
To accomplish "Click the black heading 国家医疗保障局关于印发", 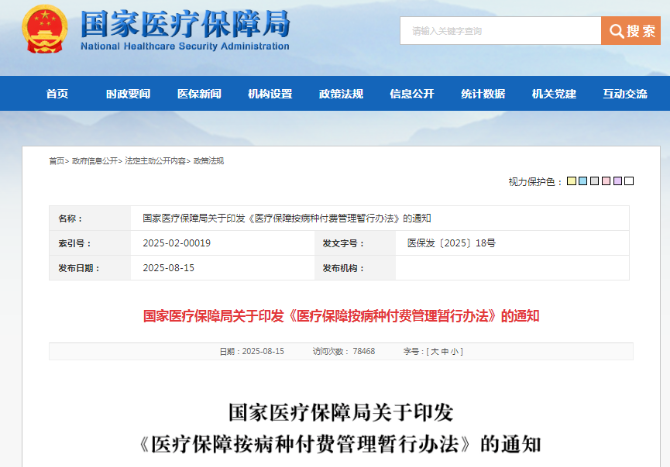I will coord(341,412).
